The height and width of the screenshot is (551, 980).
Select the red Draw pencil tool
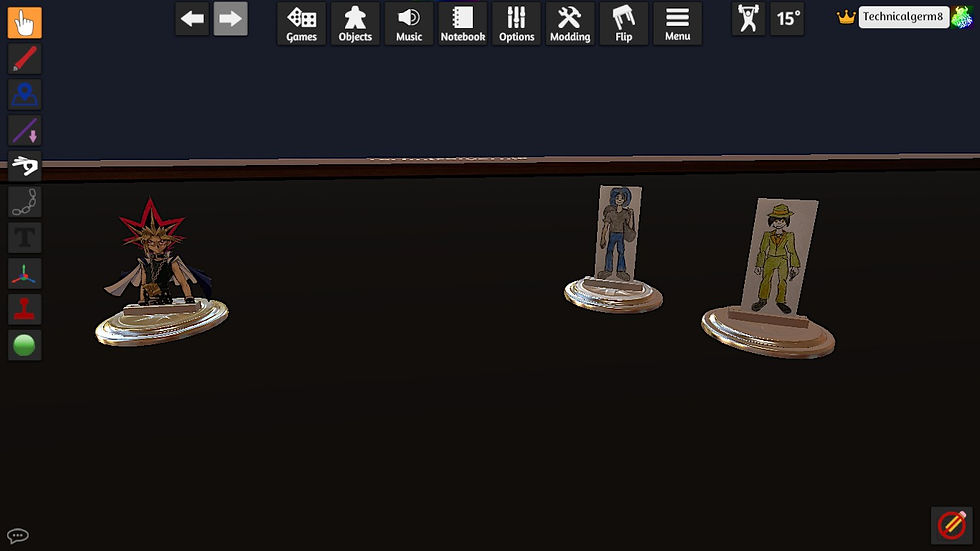coord(24,59)
